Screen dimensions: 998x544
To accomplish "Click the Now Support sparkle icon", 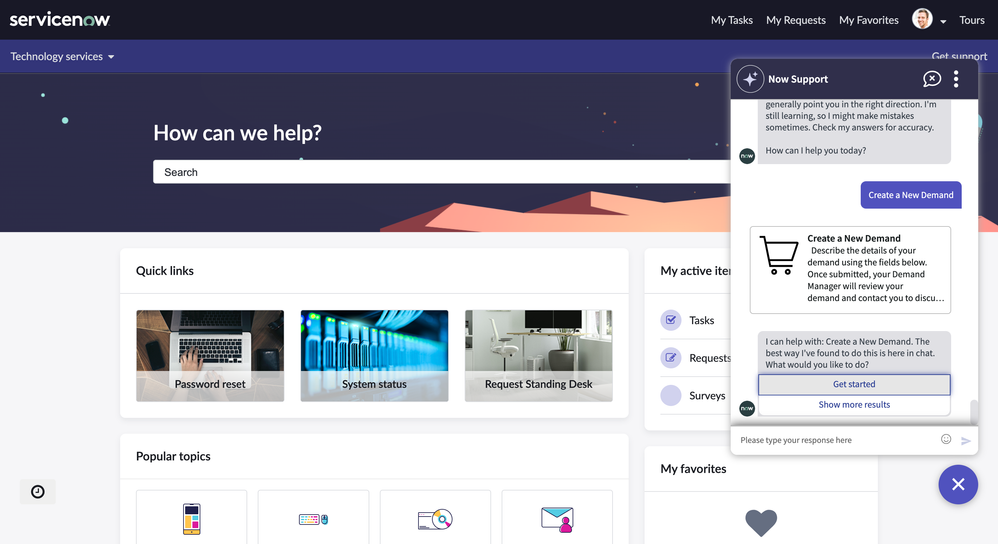I will click(x=750, y=79).
